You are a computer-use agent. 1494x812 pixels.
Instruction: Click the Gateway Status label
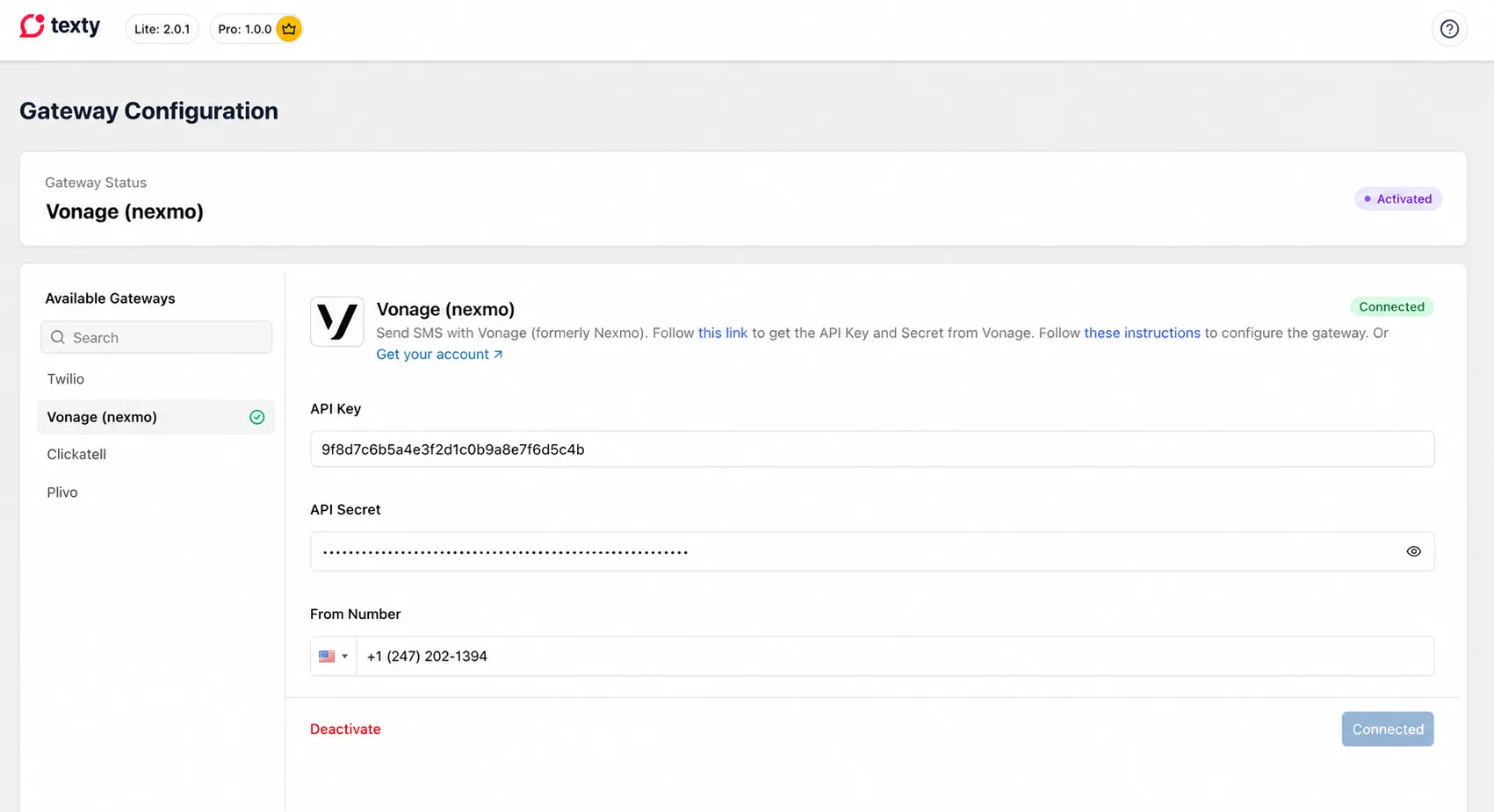(x=96, y=183)
